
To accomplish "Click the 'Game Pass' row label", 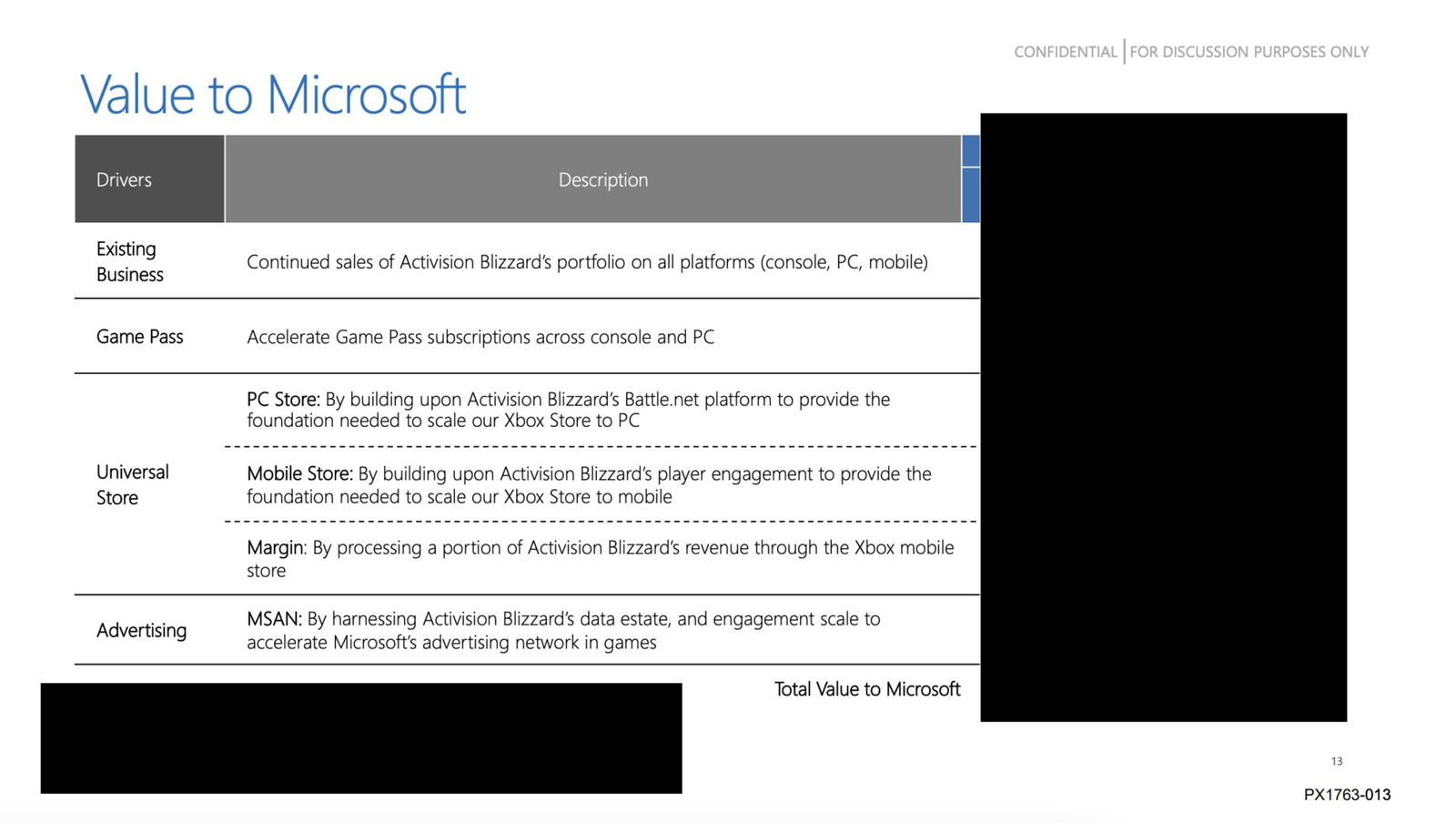I will [140, 336].
